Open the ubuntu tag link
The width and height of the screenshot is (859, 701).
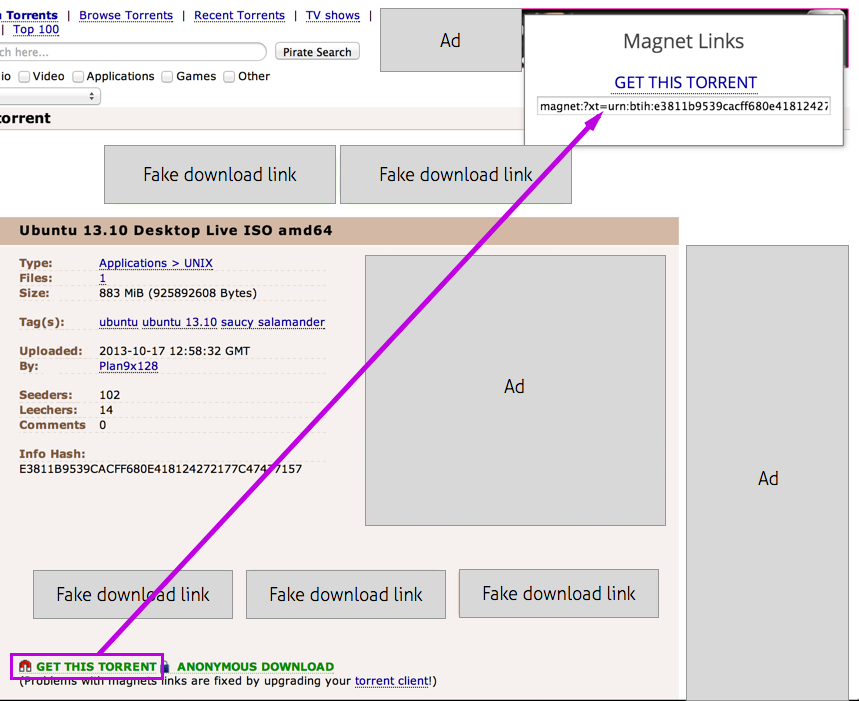point(118,322)
